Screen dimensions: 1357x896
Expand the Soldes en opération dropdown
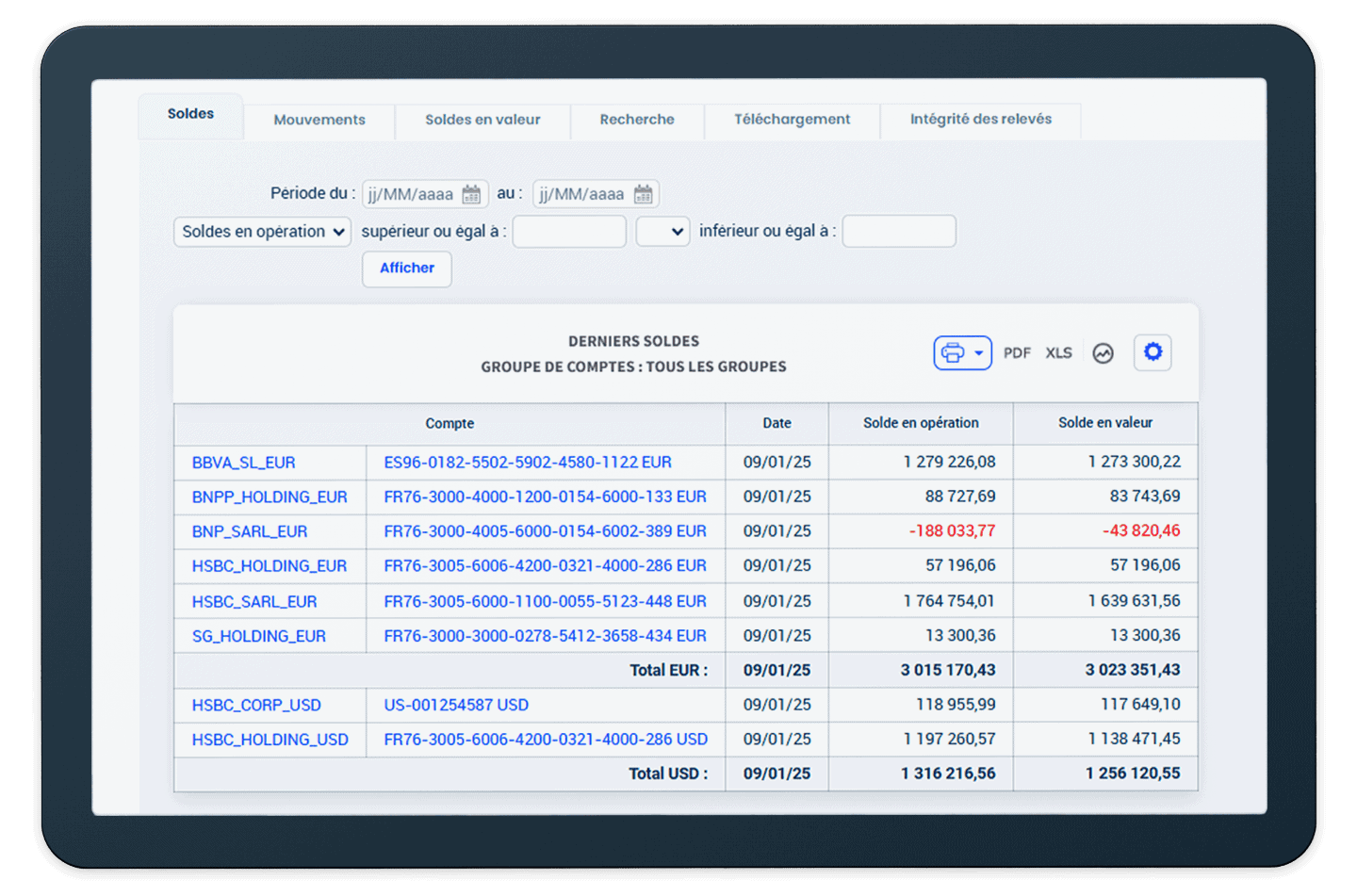[262, 232]
